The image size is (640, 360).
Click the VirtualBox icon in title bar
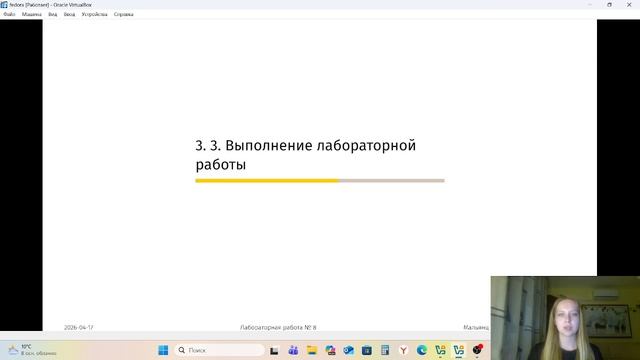(4, 4)
